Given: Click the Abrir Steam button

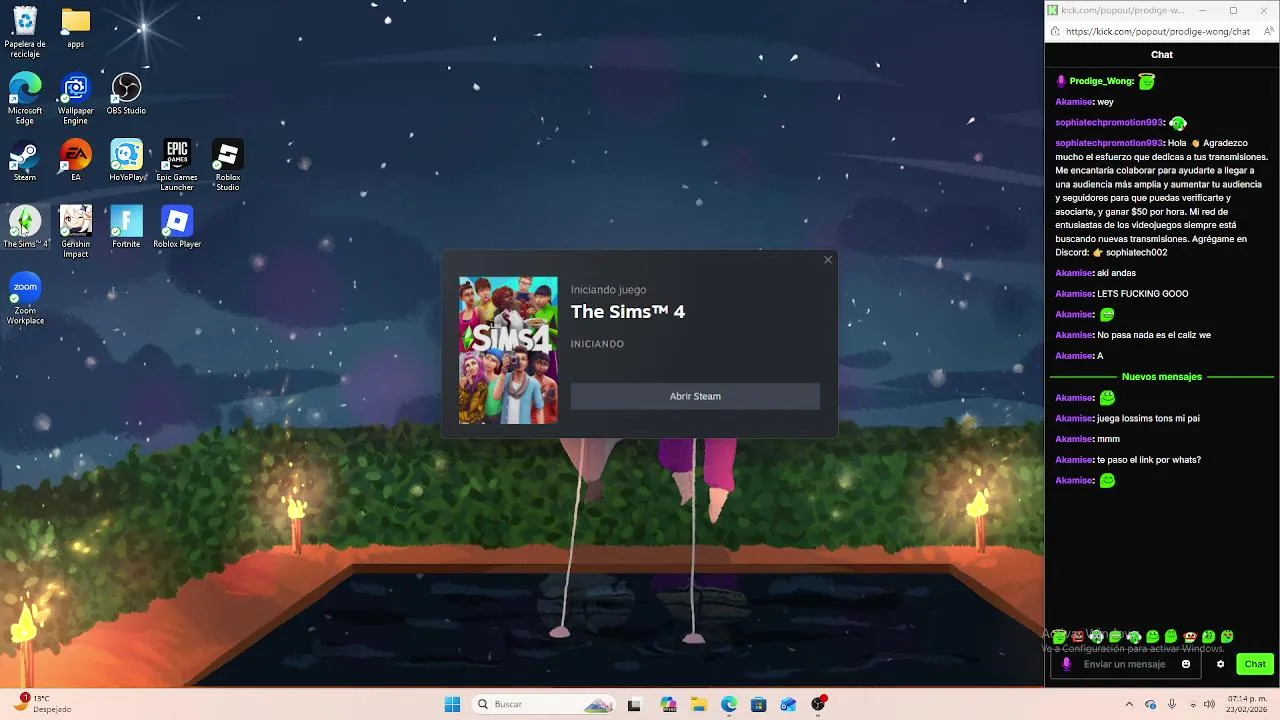Looking at the screenshot, I should pos(695,396).
